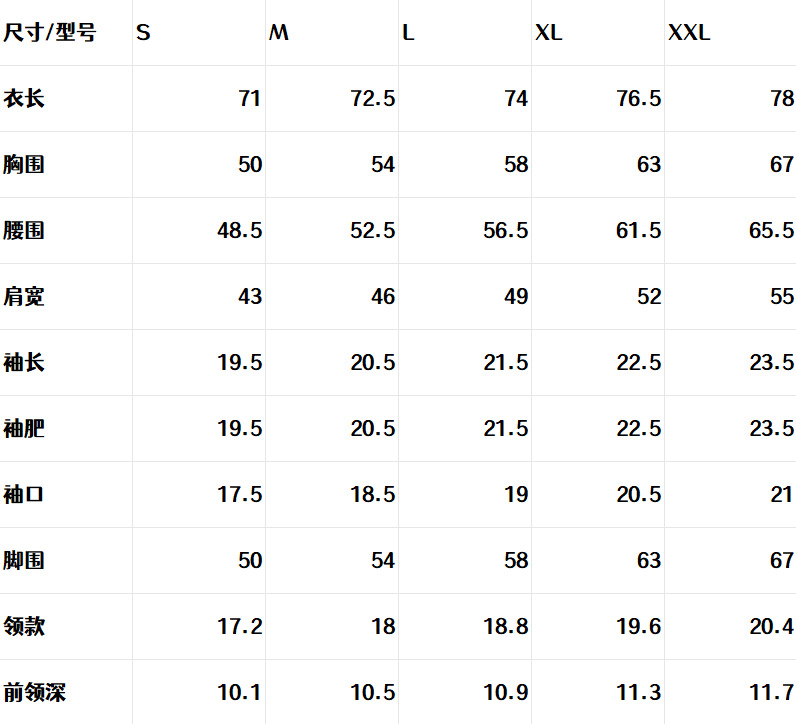Select the 领款 value 20.4 for XXL
796x724 pixels.
(x=772, y=627)
